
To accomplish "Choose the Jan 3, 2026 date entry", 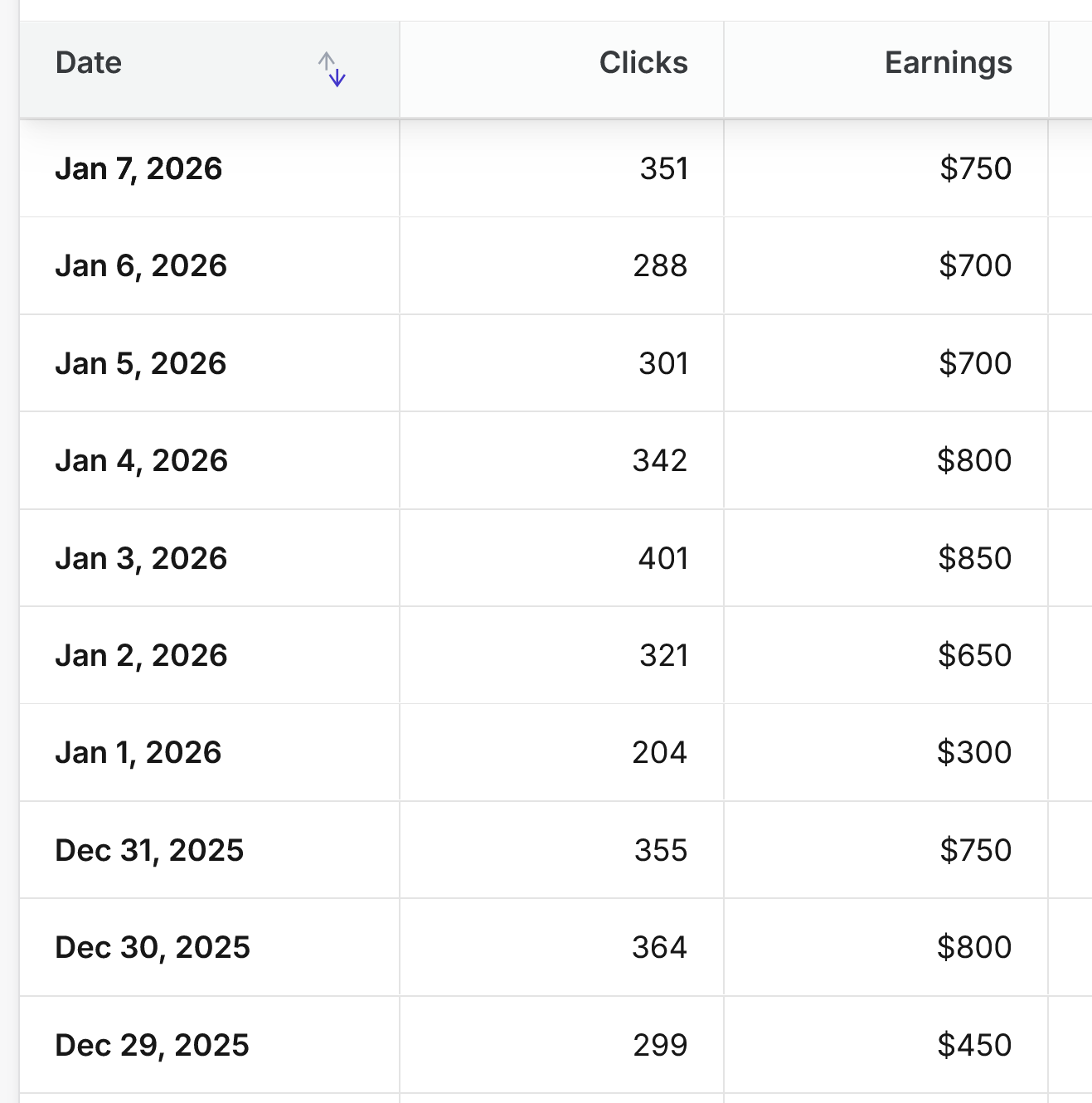I will pyautogui.click(x=141, y=559).
